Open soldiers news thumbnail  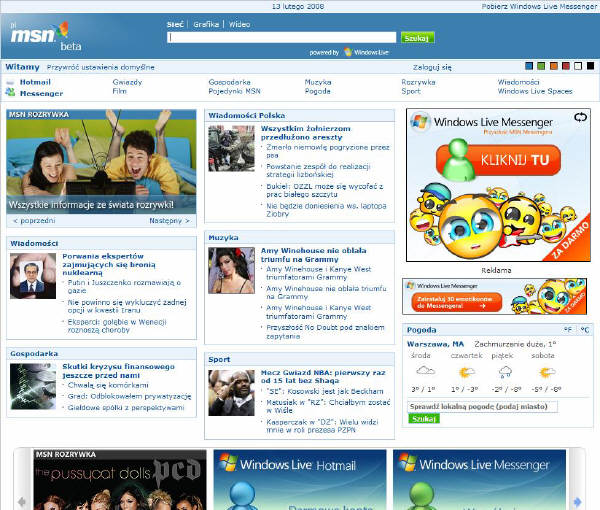(x=231, y=148)
